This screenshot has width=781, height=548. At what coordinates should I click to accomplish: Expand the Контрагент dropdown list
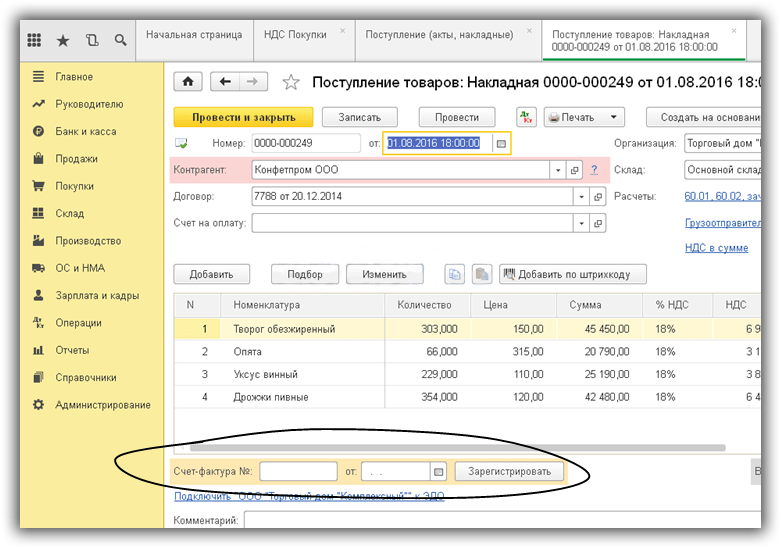pyautogui.click(x=558, y=170)
